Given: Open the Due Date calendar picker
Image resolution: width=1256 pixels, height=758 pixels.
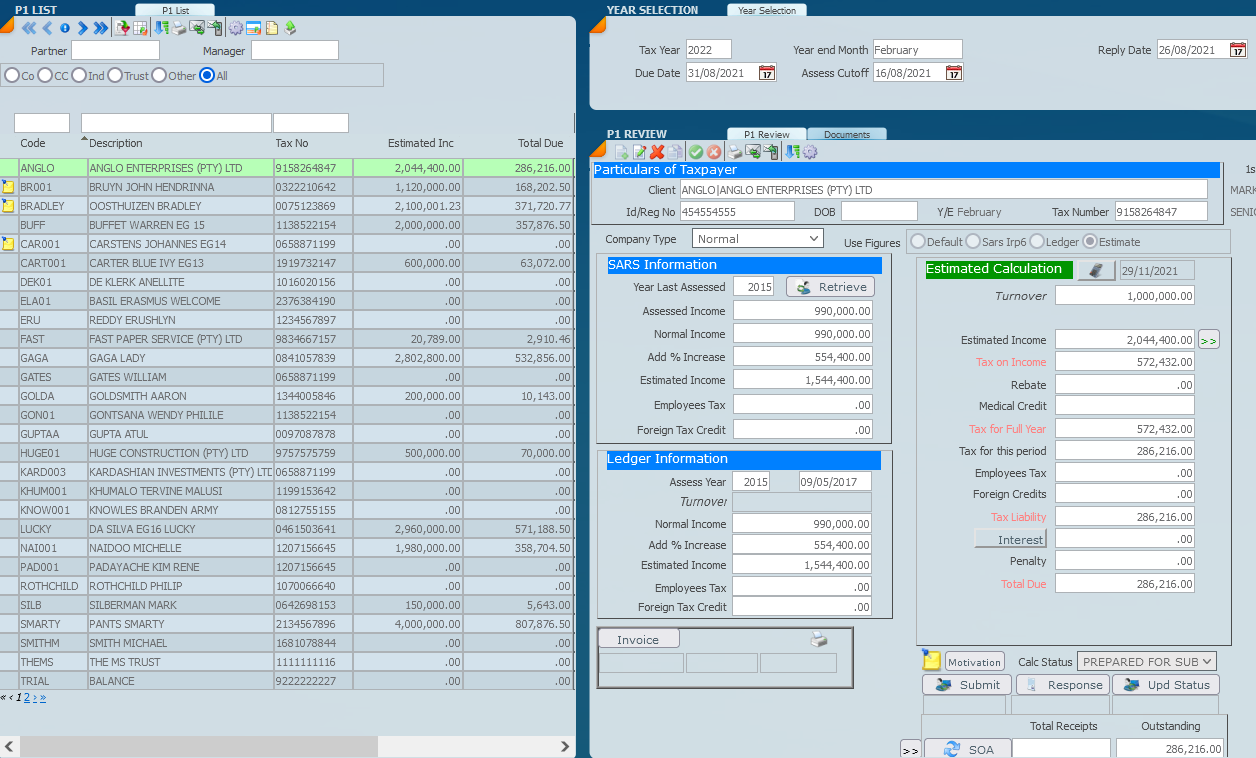Looking at the screenshot, I should [x=767, y=73].
